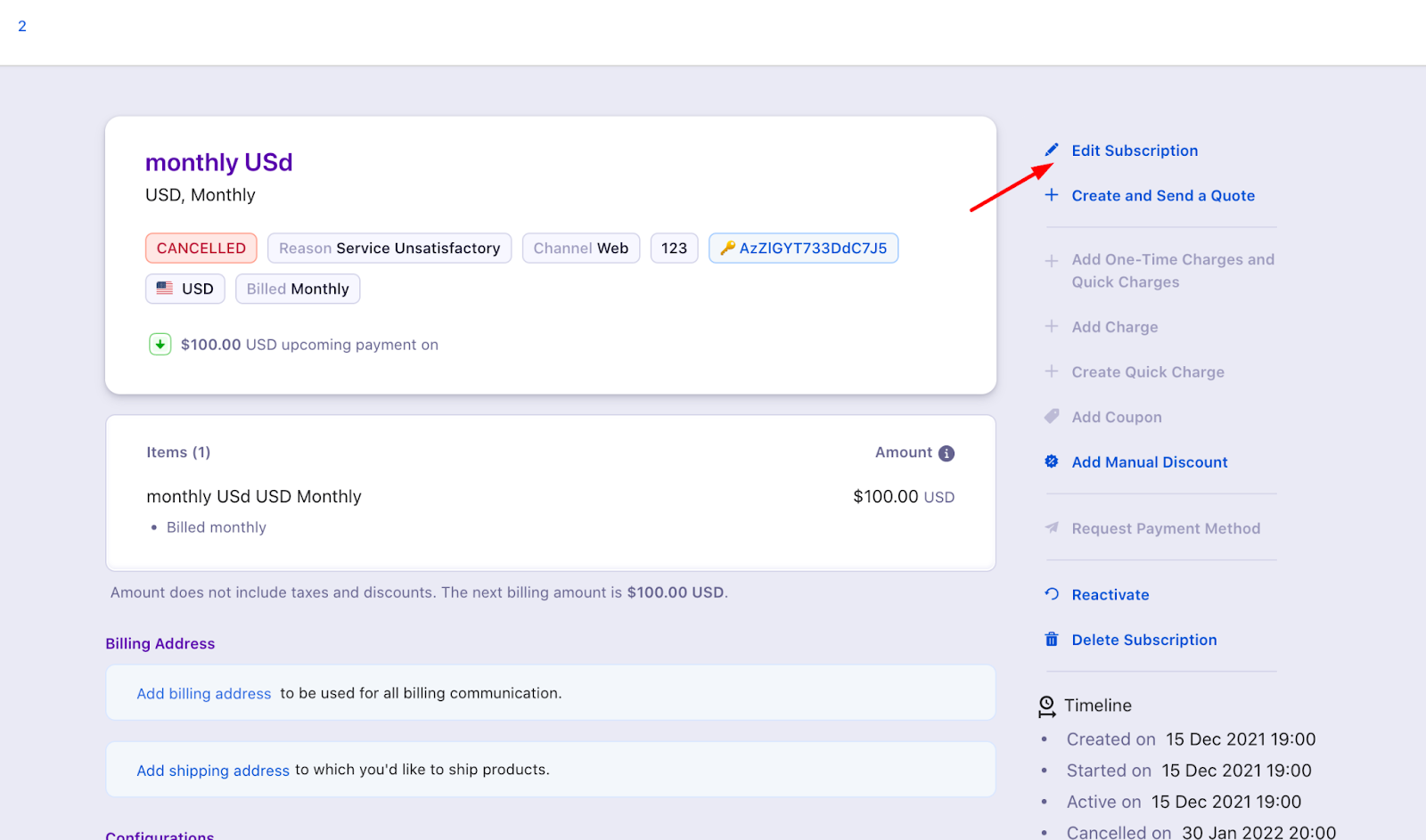Click the Delete Subscription trash icon
This screenshot has height=840, width=1426.
tap(1052, 639)
